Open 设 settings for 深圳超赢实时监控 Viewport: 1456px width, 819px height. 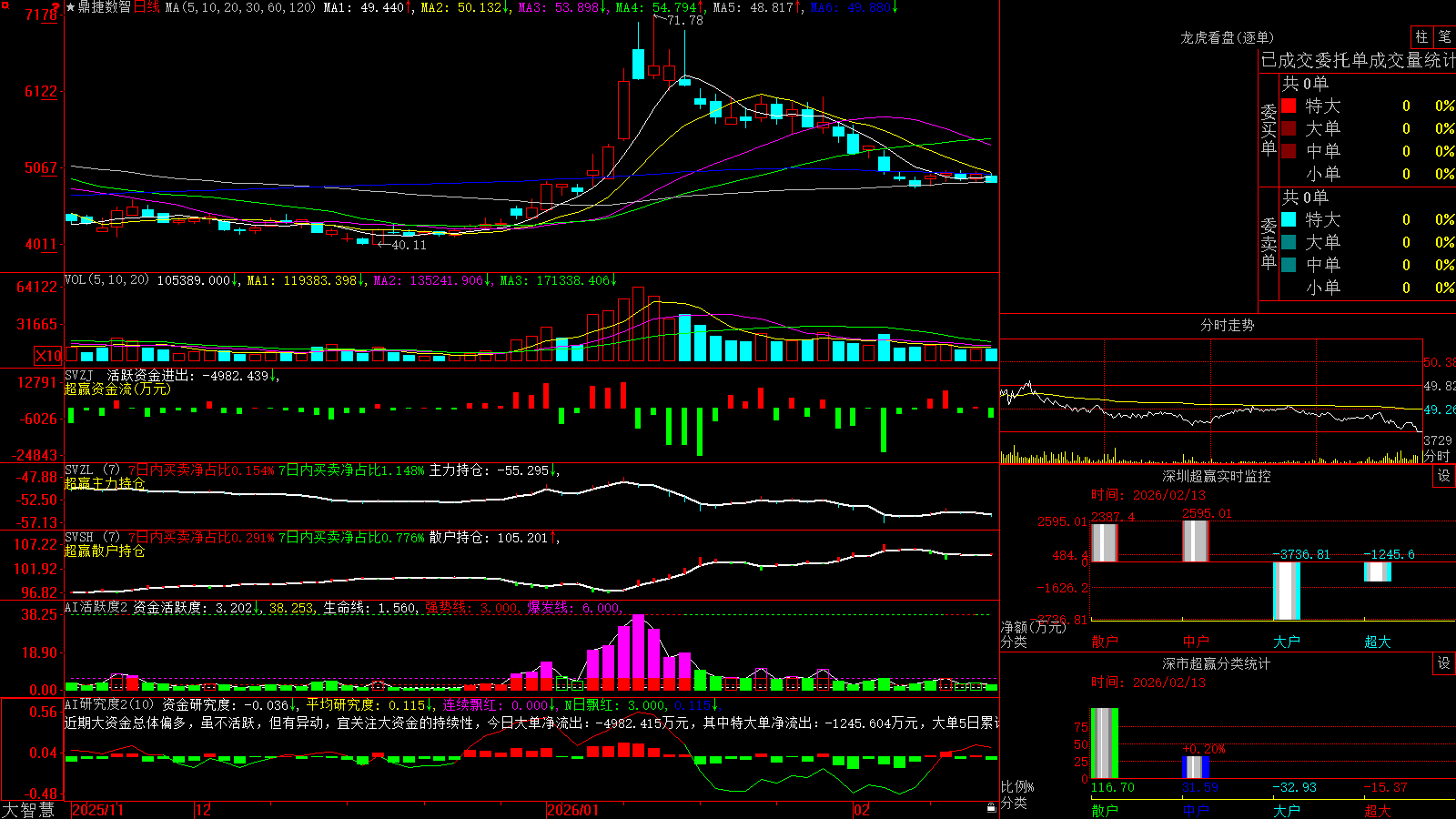pos(1444,476)
